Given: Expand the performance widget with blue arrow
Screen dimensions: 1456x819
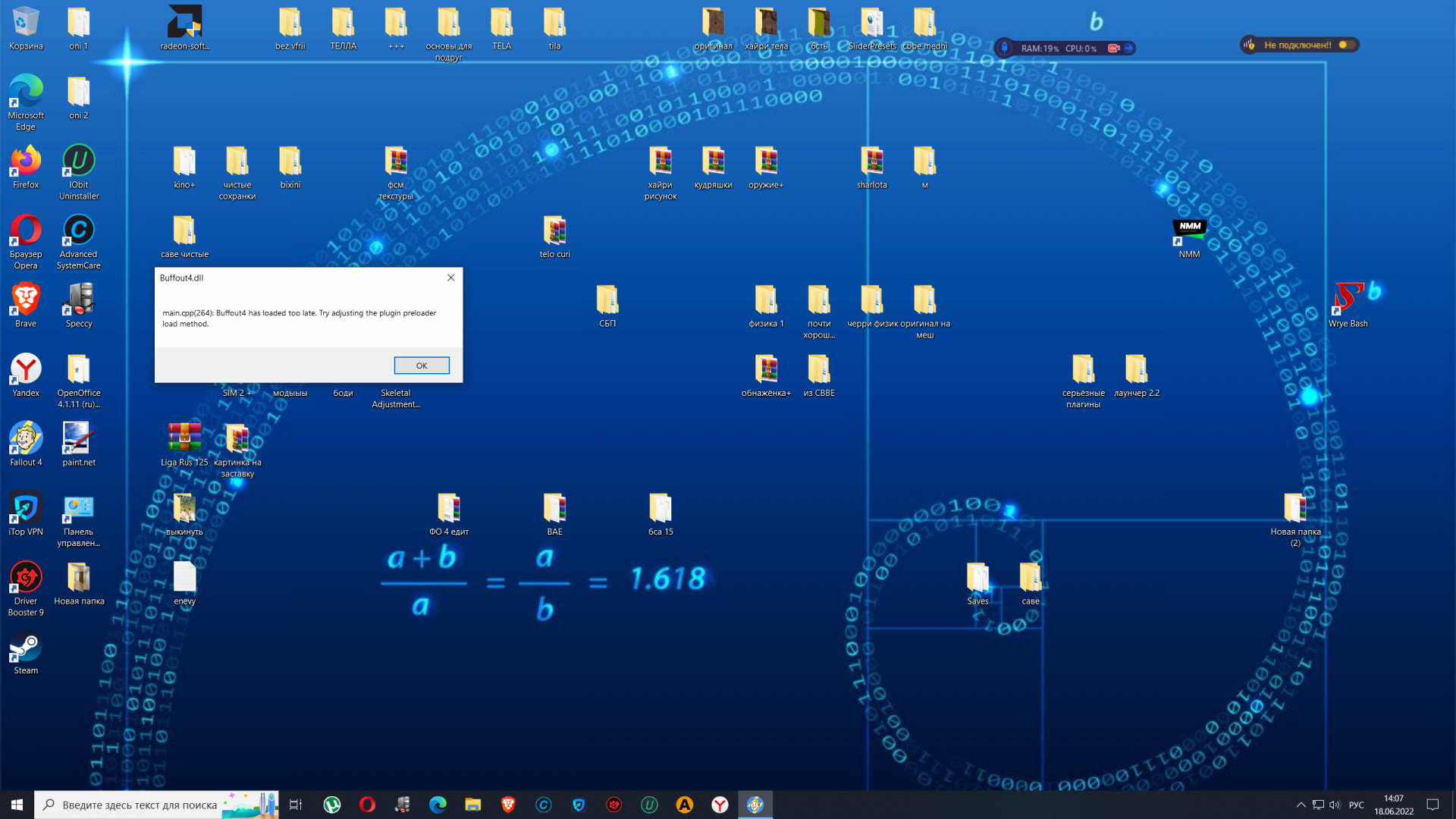Looking at the screenshot, I should [1129, 49].
